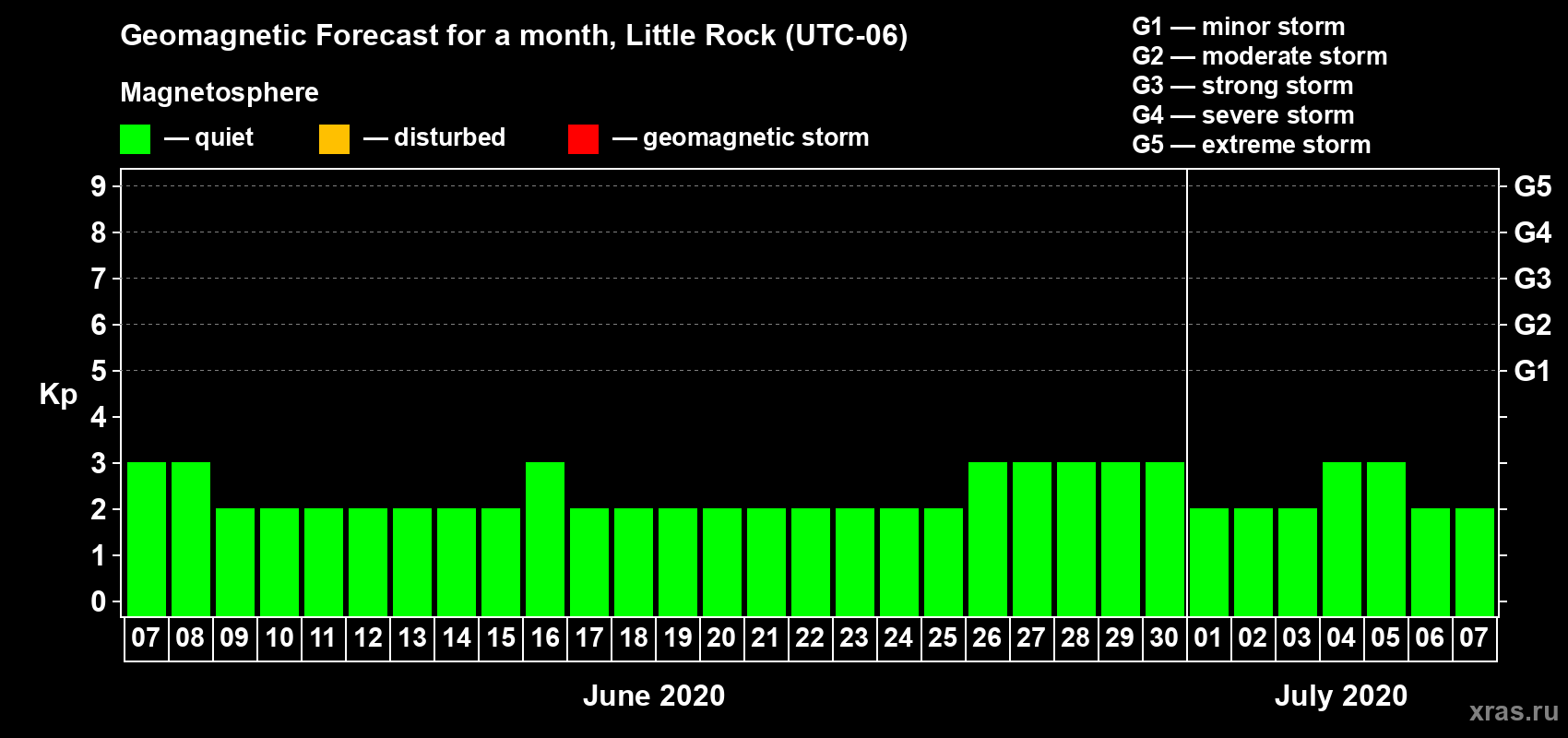Click the 'G2 — moderate storm' legend line
Viewport: 1568px width, 738px height.
1259,56
